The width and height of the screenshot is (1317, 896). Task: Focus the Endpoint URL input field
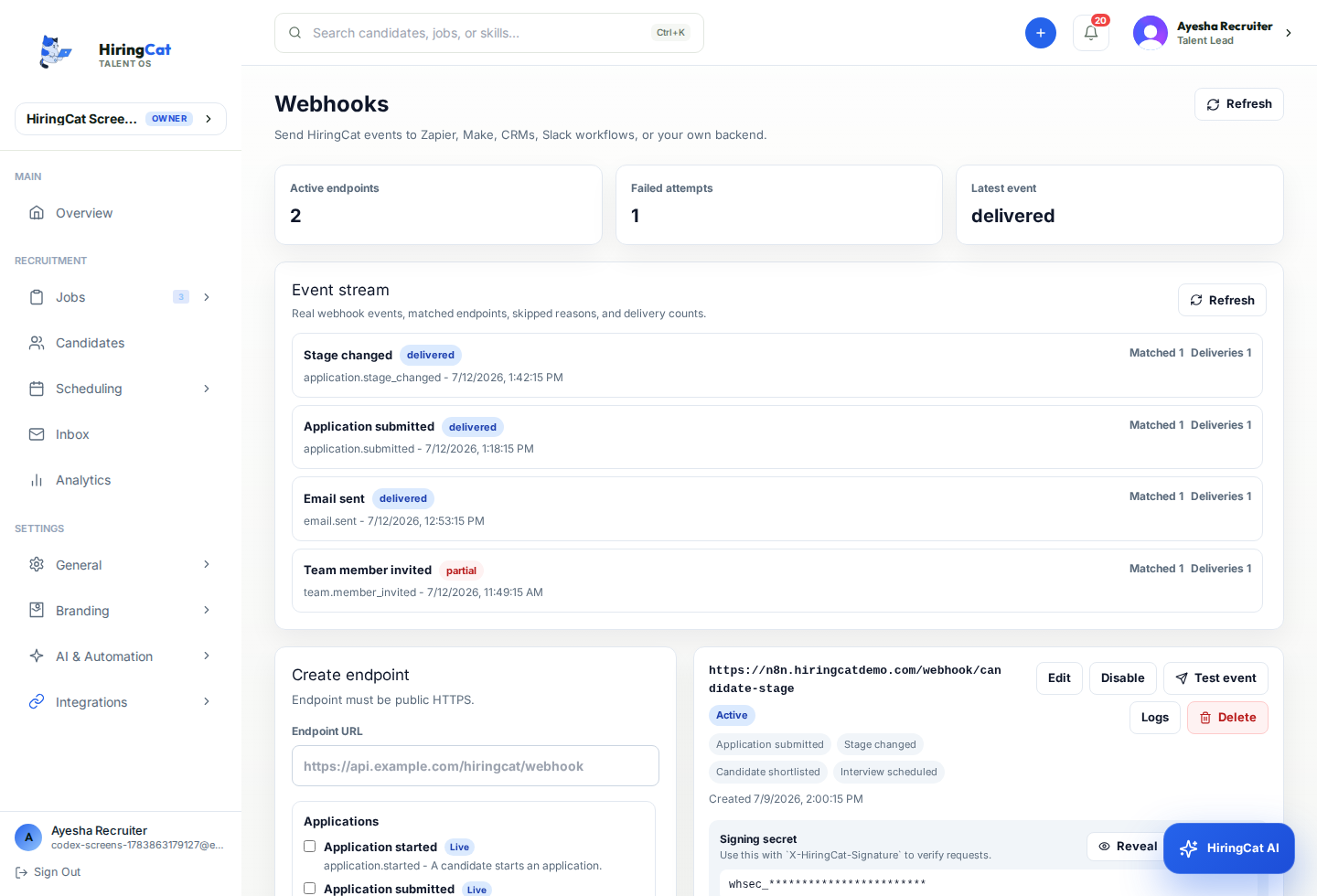[476, 766]
